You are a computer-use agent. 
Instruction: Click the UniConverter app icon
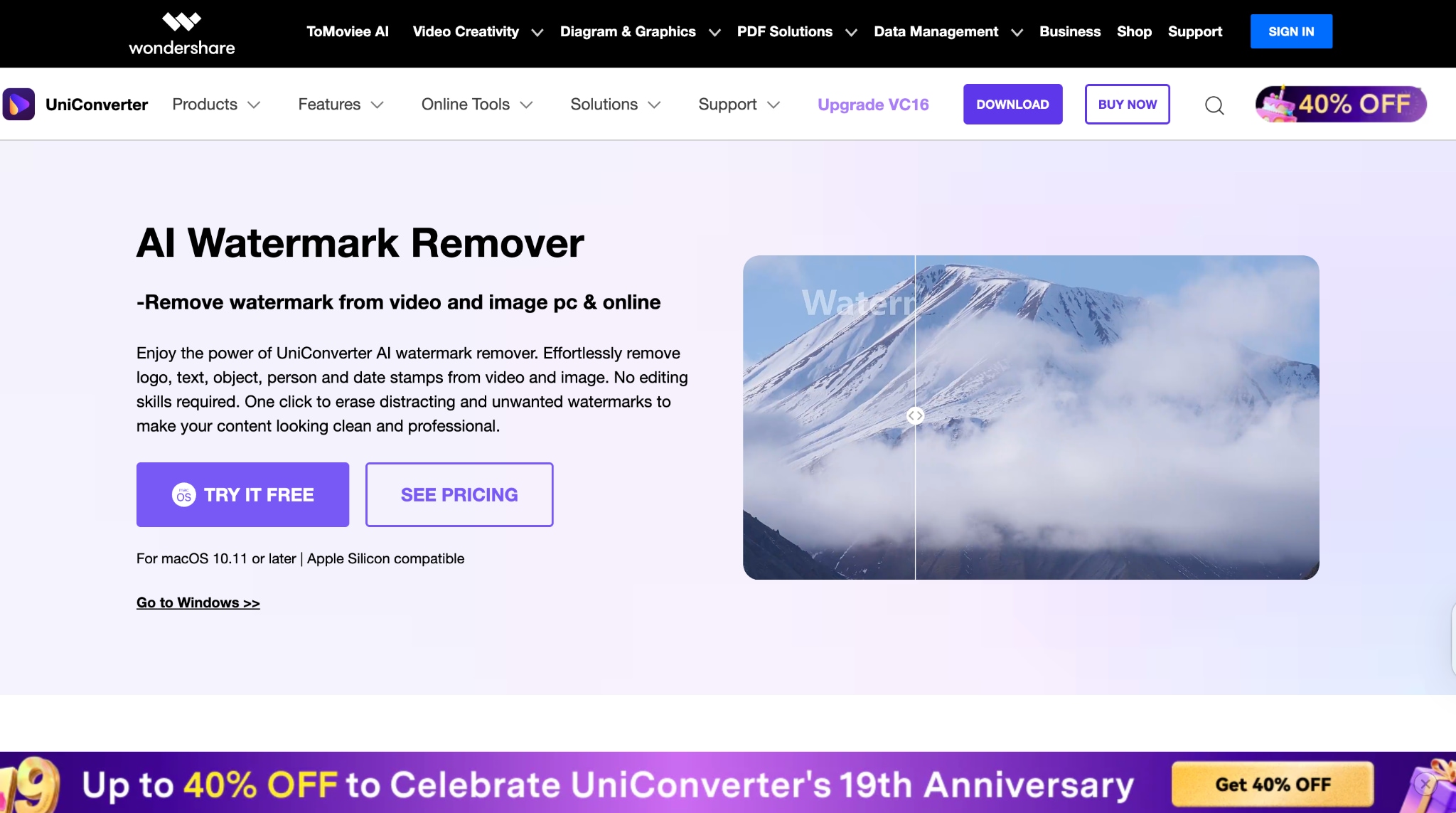18,105
